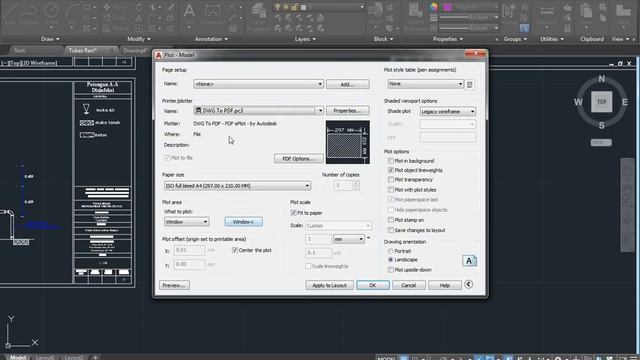Uncheck Fit to paper
Image resolution: width=640 pixels, height=360 pixels.
tap(293, 213)
